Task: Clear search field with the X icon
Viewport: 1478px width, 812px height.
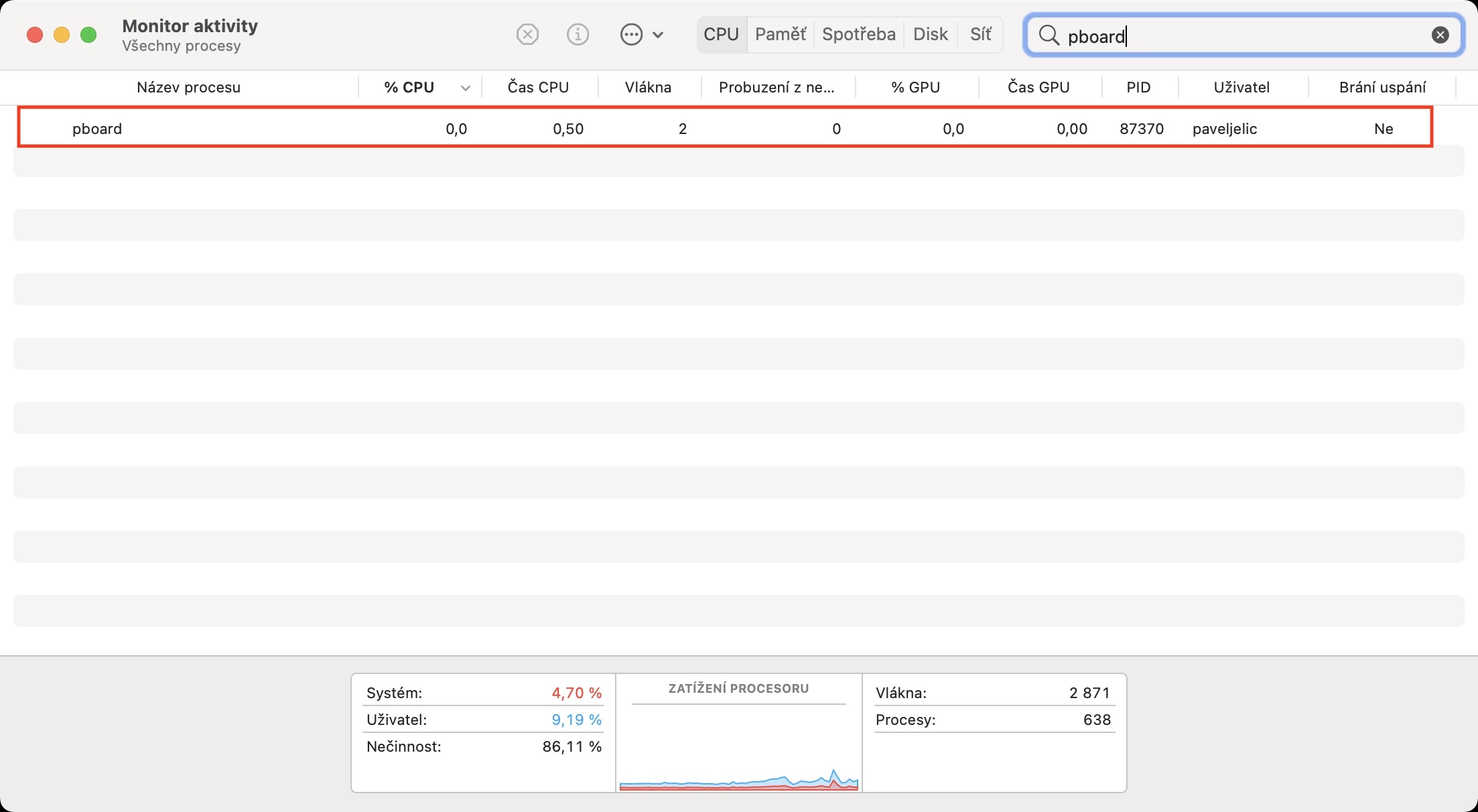Action: [x=1440, y=35]
